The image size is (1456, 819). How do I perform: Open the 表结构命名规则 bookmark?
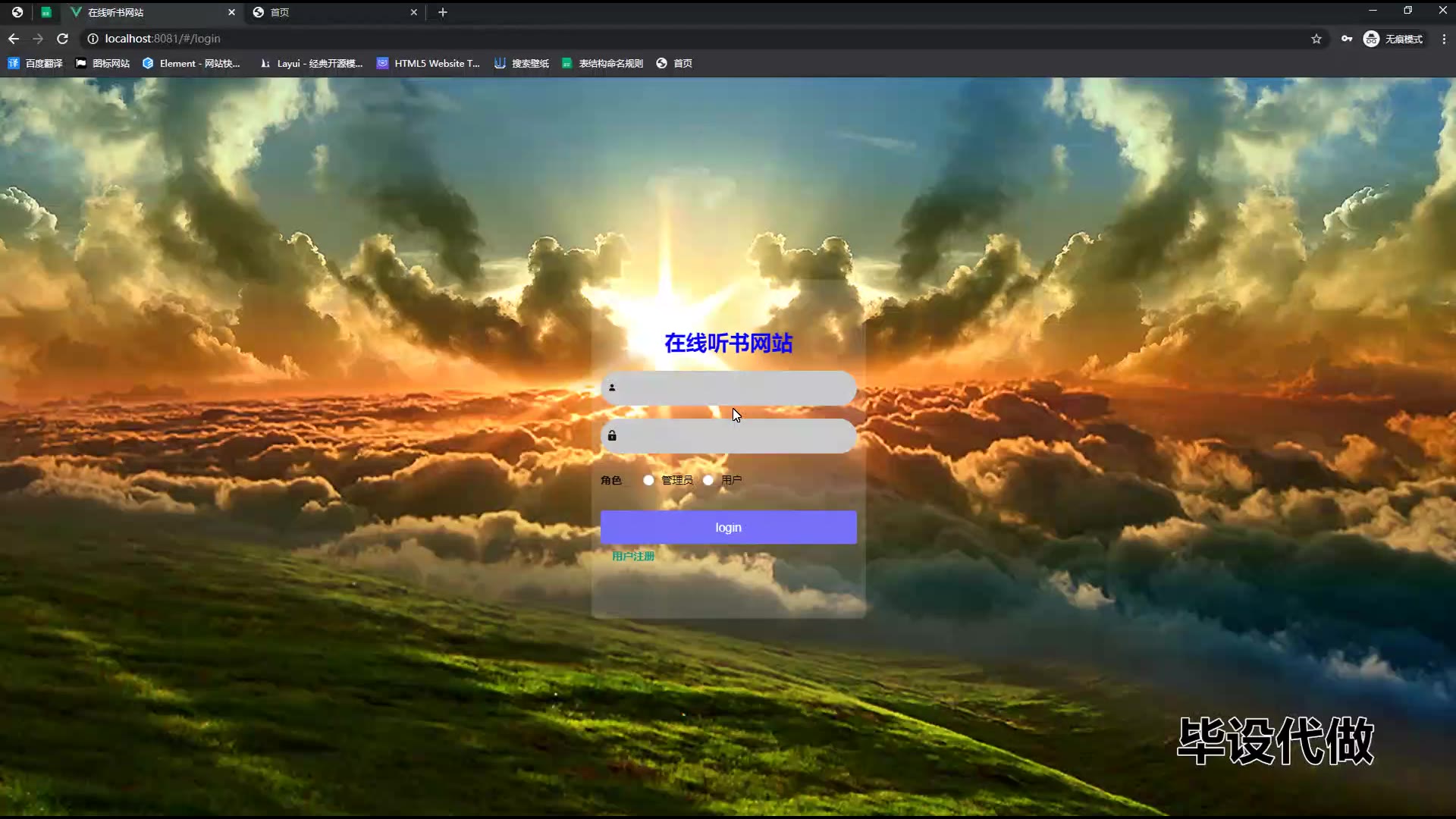tap(603, 64)
